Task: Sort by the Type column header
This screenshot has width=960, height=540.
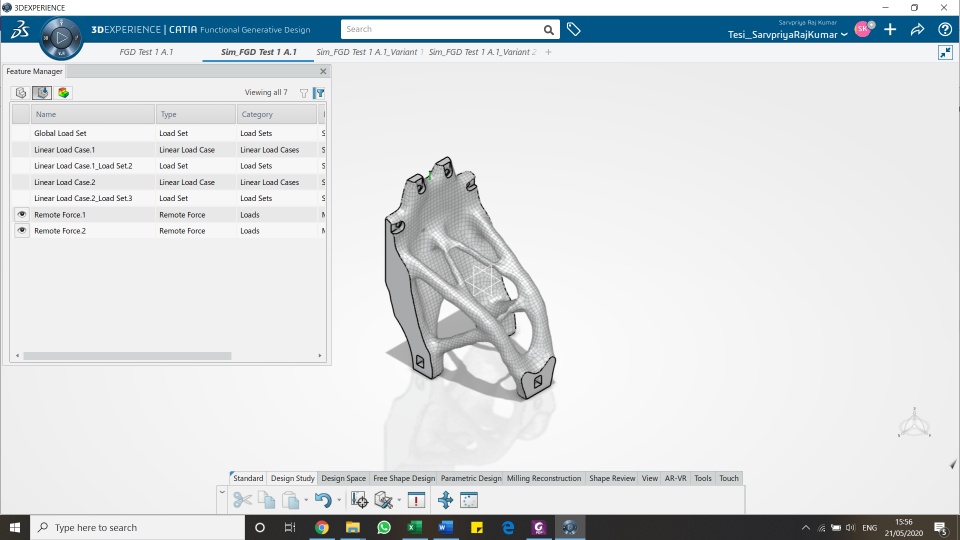Action: click(x=196, y=114)
